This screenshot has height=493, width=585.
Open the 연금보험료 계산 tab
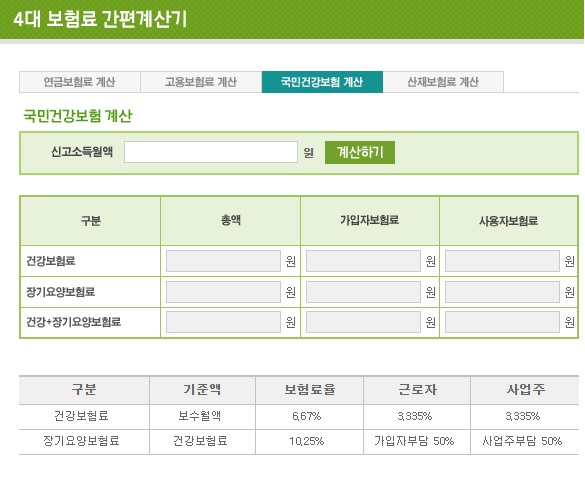80,82
